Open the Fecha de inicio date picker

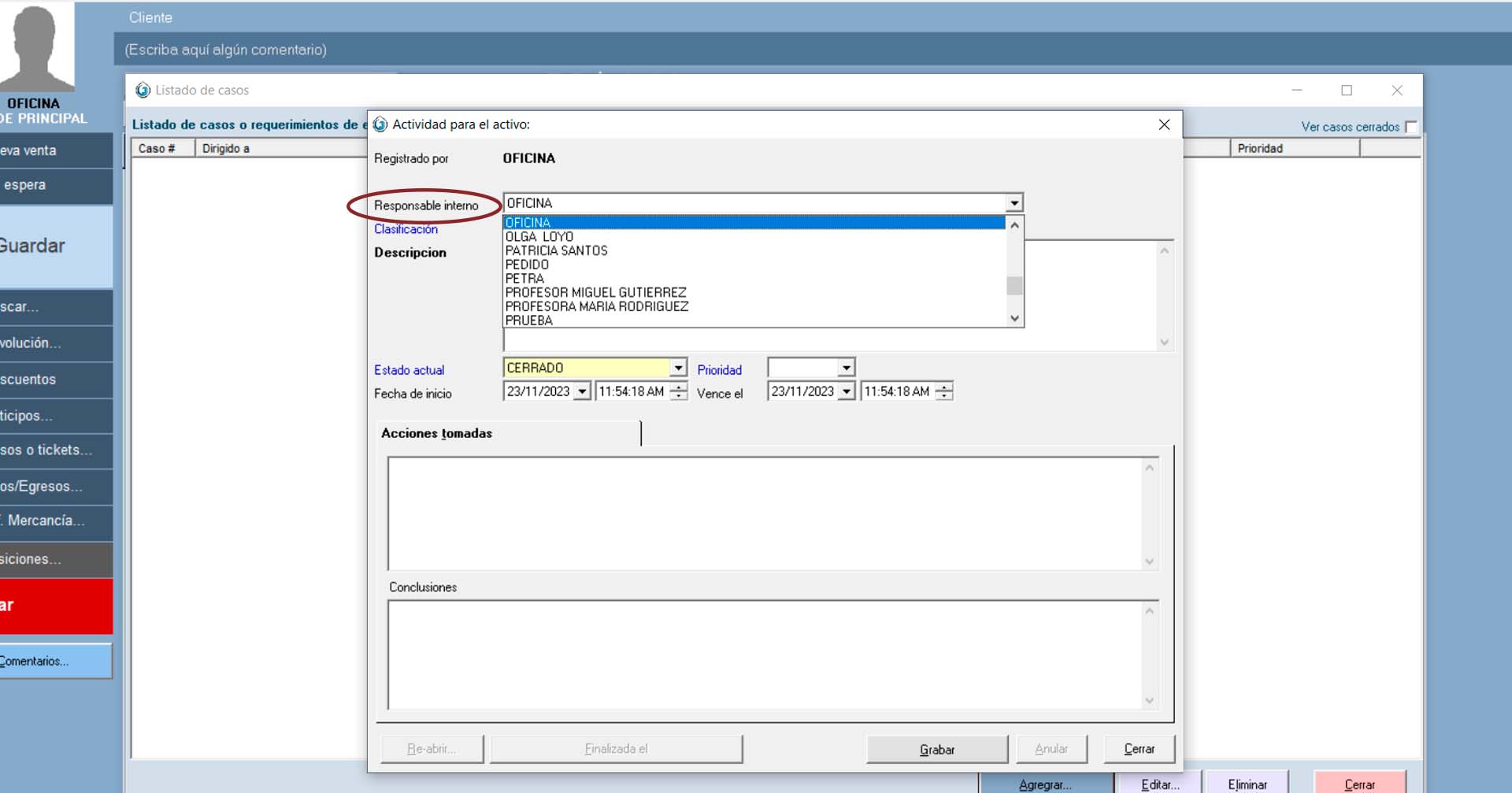point(582,391)
